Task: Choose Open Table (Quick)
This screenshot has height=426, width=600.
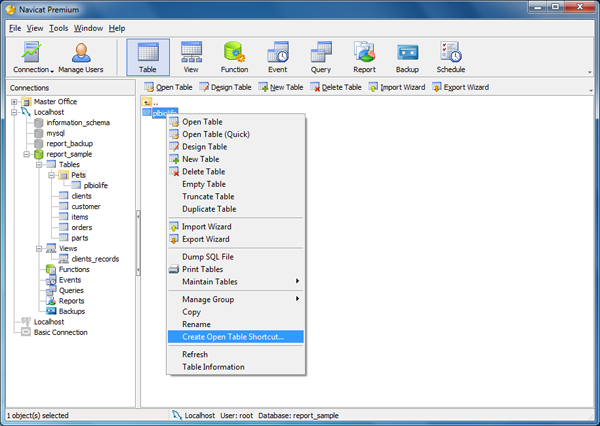Action: tap(236, 134)
